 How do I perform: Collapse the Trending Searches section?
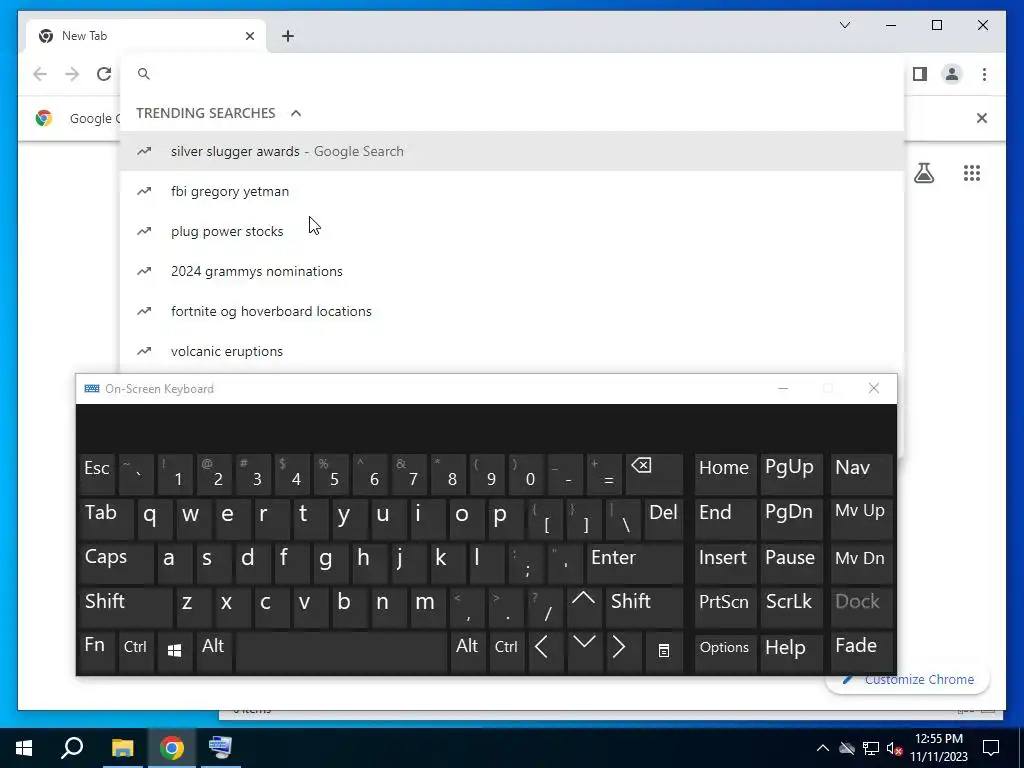click(x=296, y=113)
